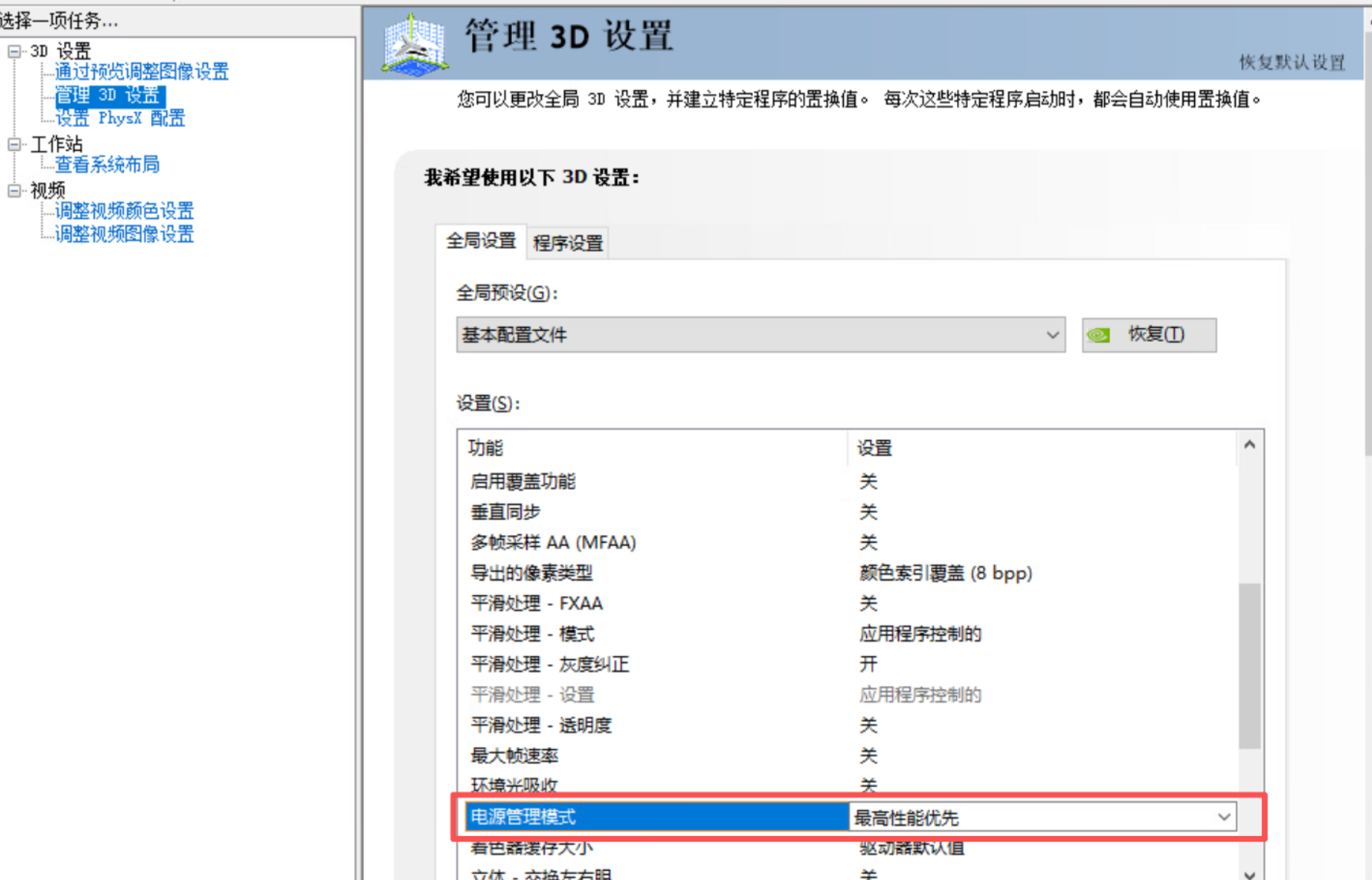
Task: Click the 驱动器默认值 value
Action: coord(912,848)
